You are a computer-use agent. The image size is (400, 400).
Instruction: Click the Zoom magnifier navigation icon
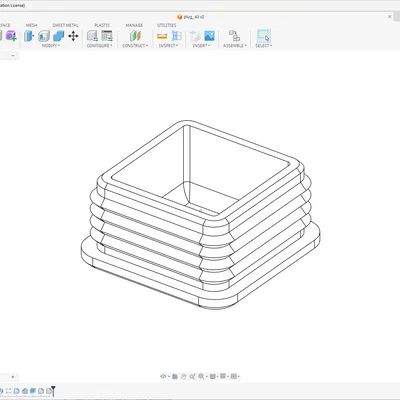tap(192, 376)
